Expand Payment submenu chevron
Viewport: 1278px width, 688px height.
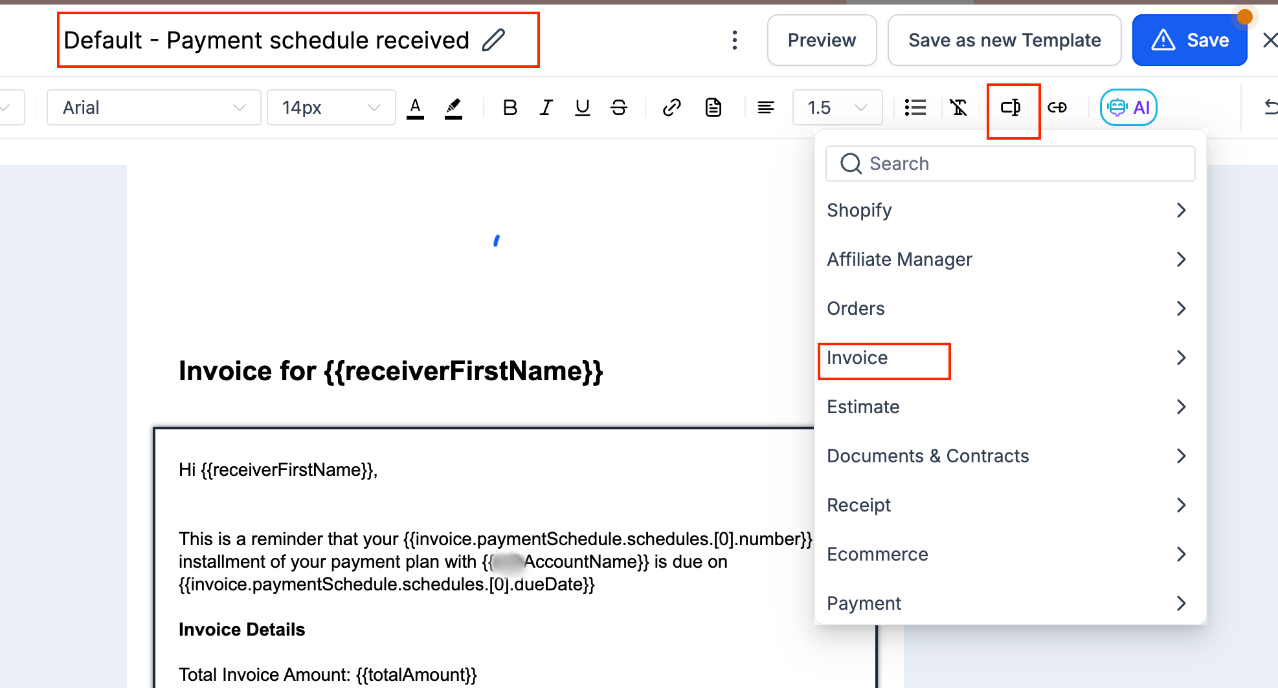click(1181, 602)
